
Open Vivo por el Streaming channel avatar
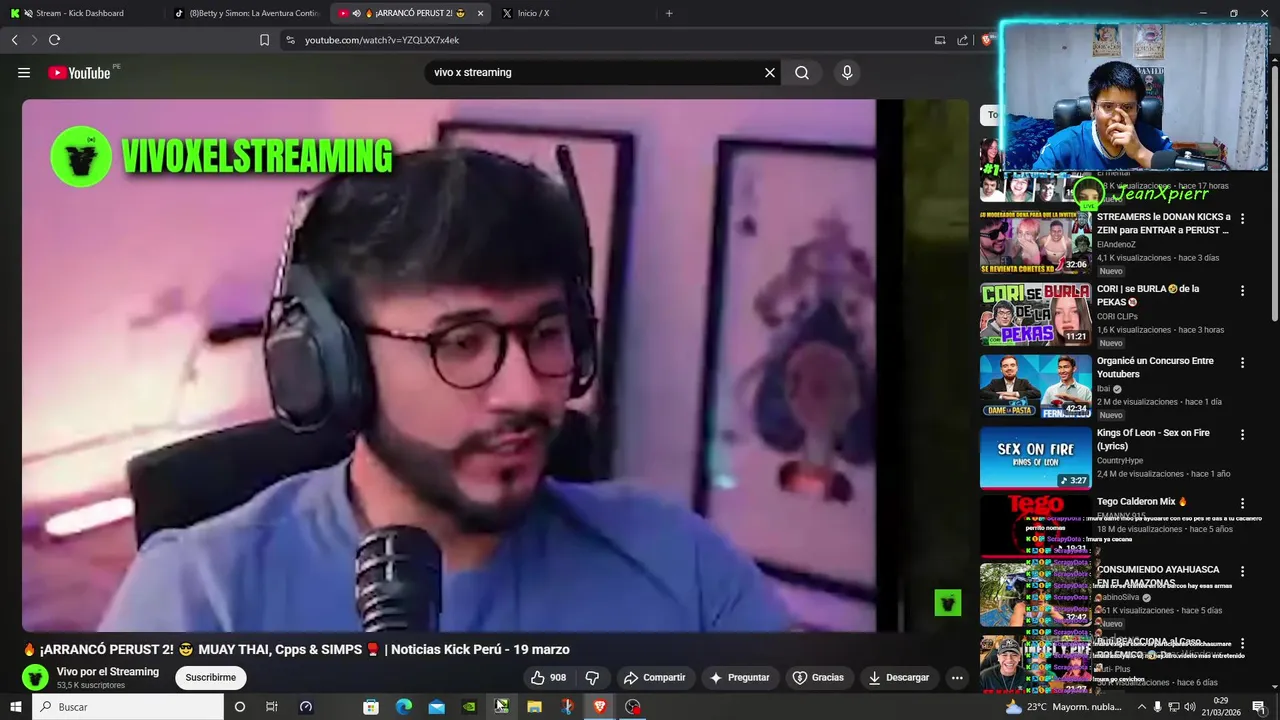click(x=35, y=677)
